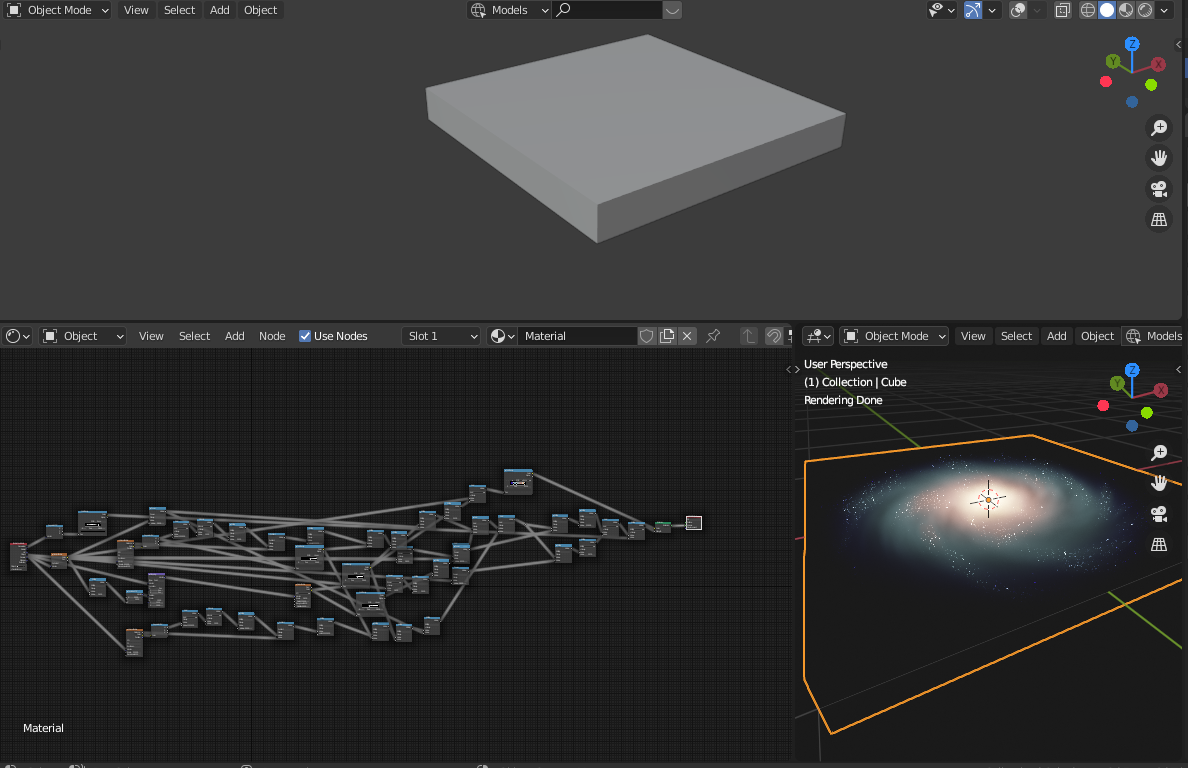This screenshot has height=768, width=1188.
Task: Toggle fake user shield for Material
Action: pyautogui.click(x=646, y=336)
